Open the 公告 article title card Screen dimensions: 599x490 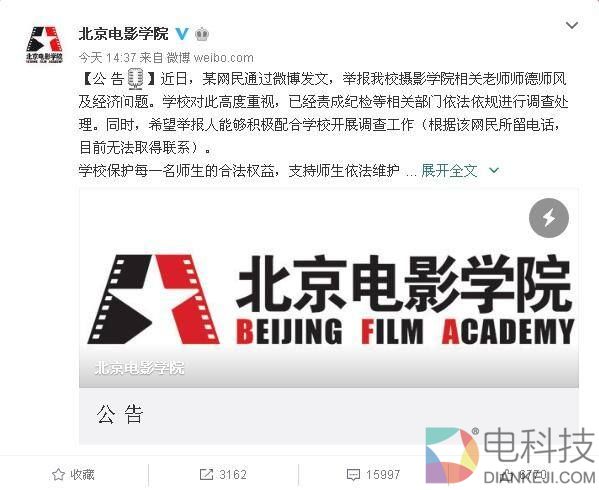point(329,416)
